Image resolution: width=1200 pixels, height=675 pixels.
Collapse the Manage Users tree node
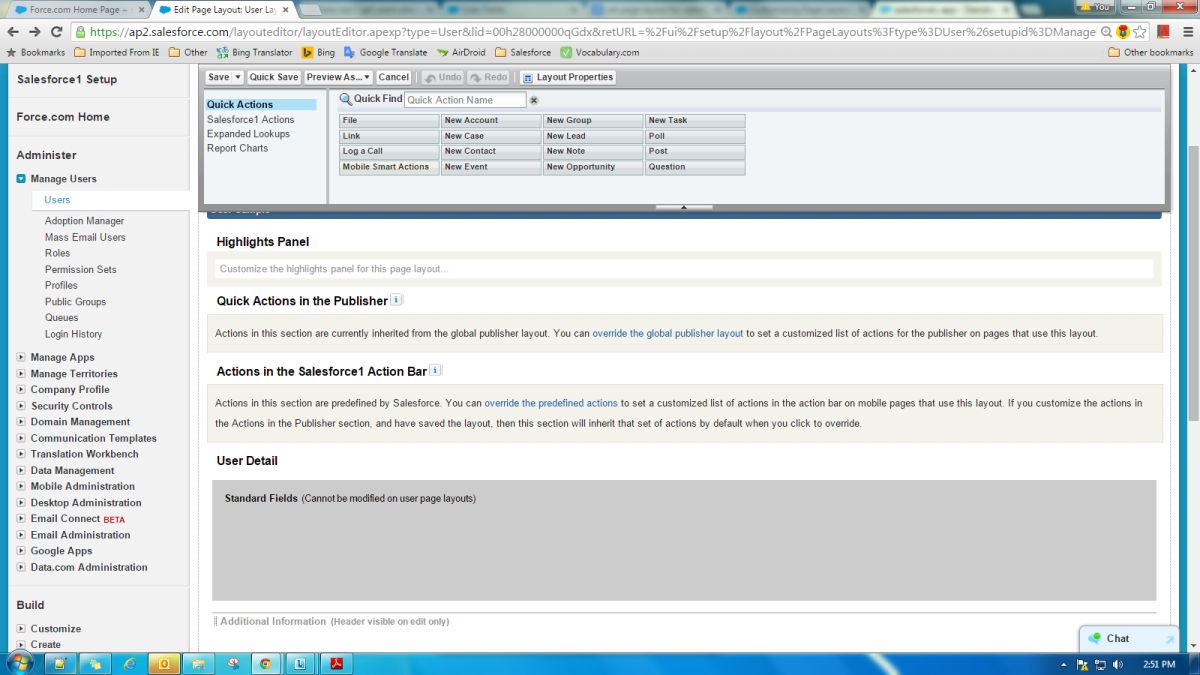21,179
